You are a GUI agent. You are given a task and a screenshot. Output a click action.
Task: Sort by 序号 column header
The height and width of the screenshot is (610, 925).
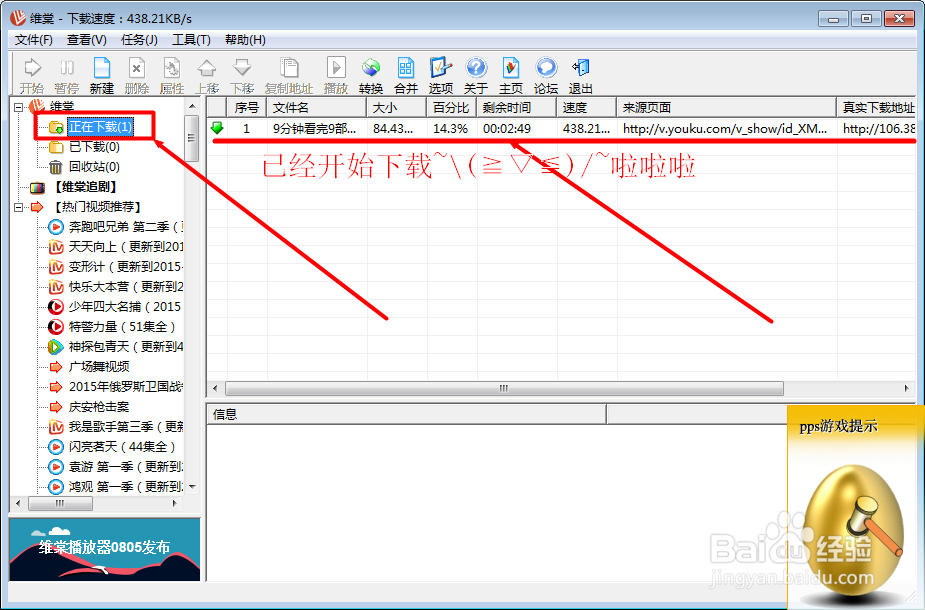247,107
